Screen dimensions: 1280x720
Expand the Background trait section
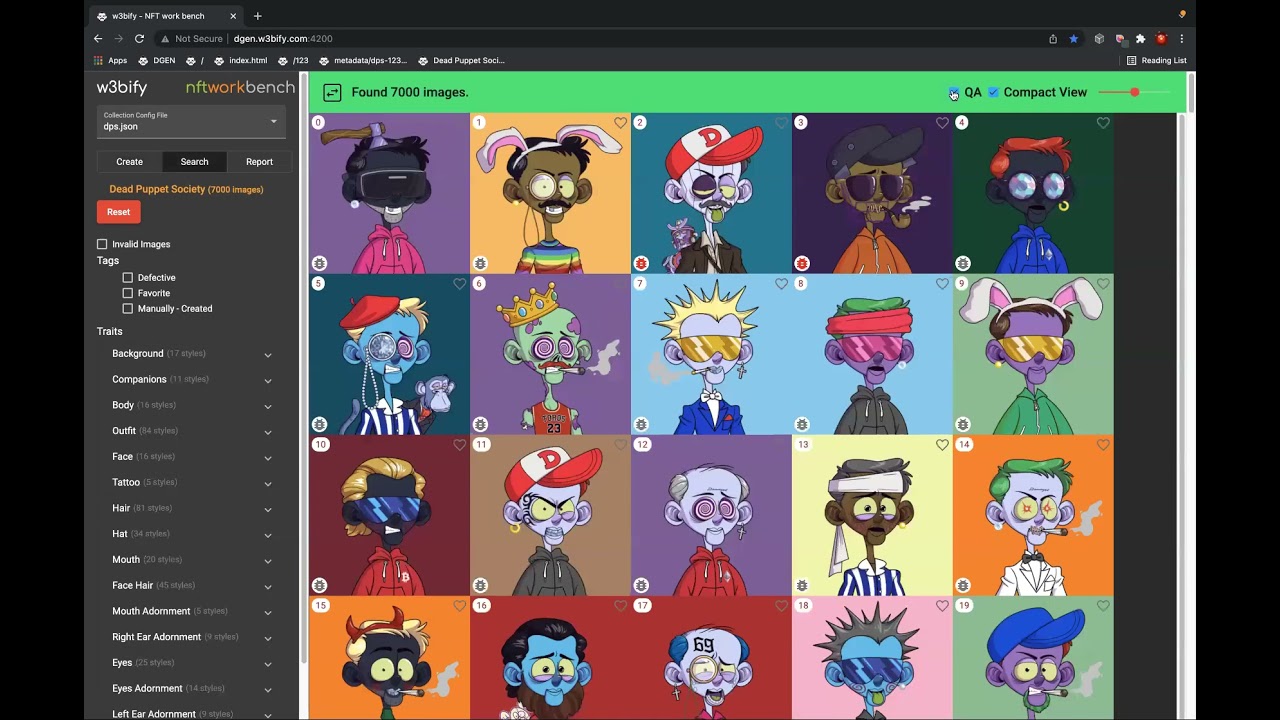[x=191, y=354]
